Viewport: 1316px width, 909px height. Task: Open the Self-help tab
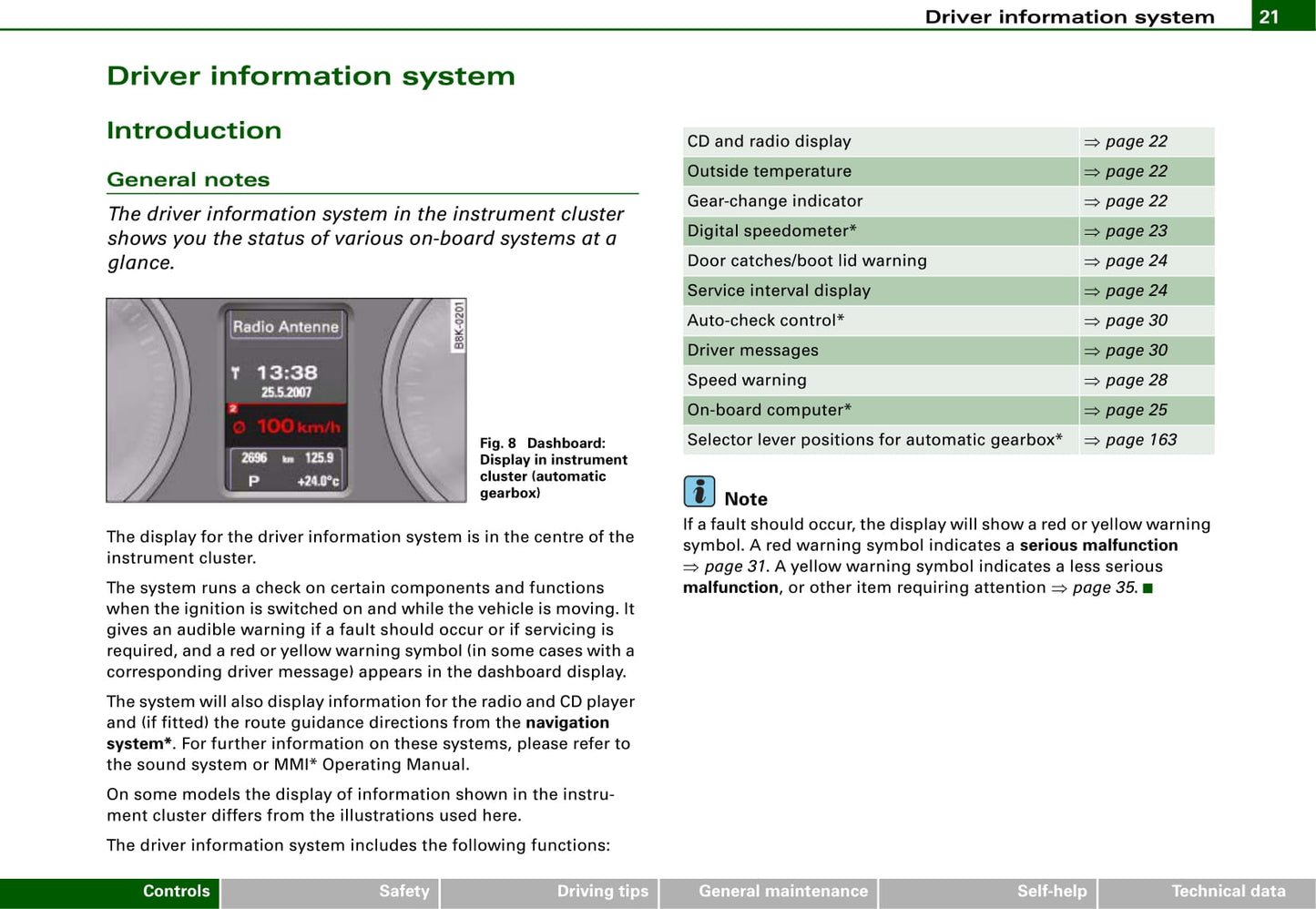(x=988, y=893)
